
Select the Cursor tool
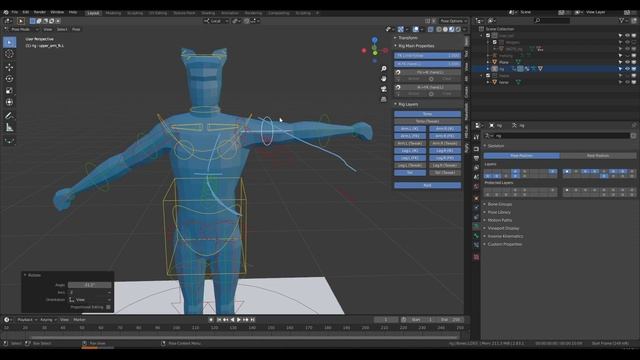tap(9, 54)
